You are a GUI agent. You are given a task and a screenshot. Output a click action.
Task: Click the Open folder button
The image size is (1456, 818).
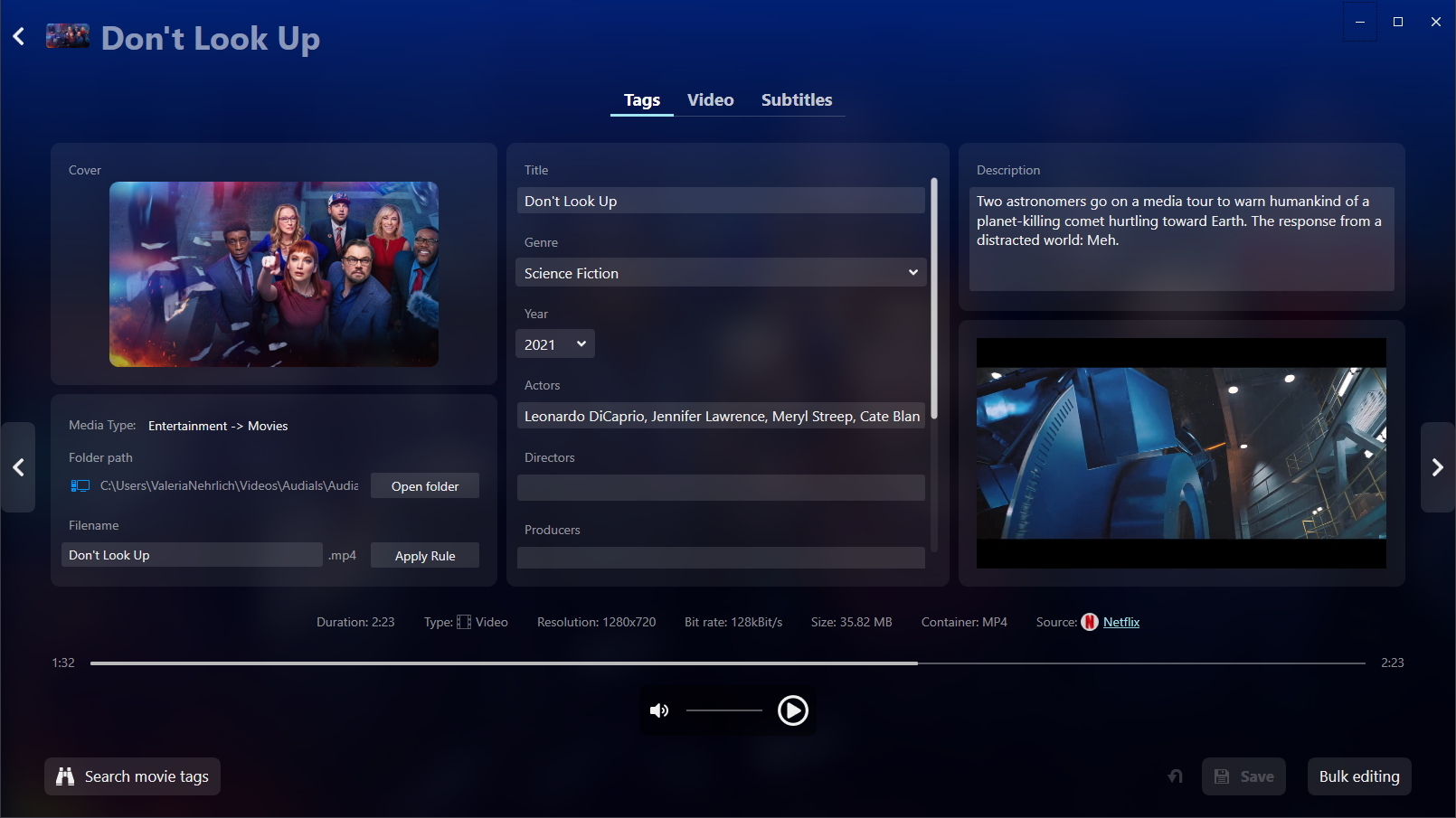(x=425, y=486)
